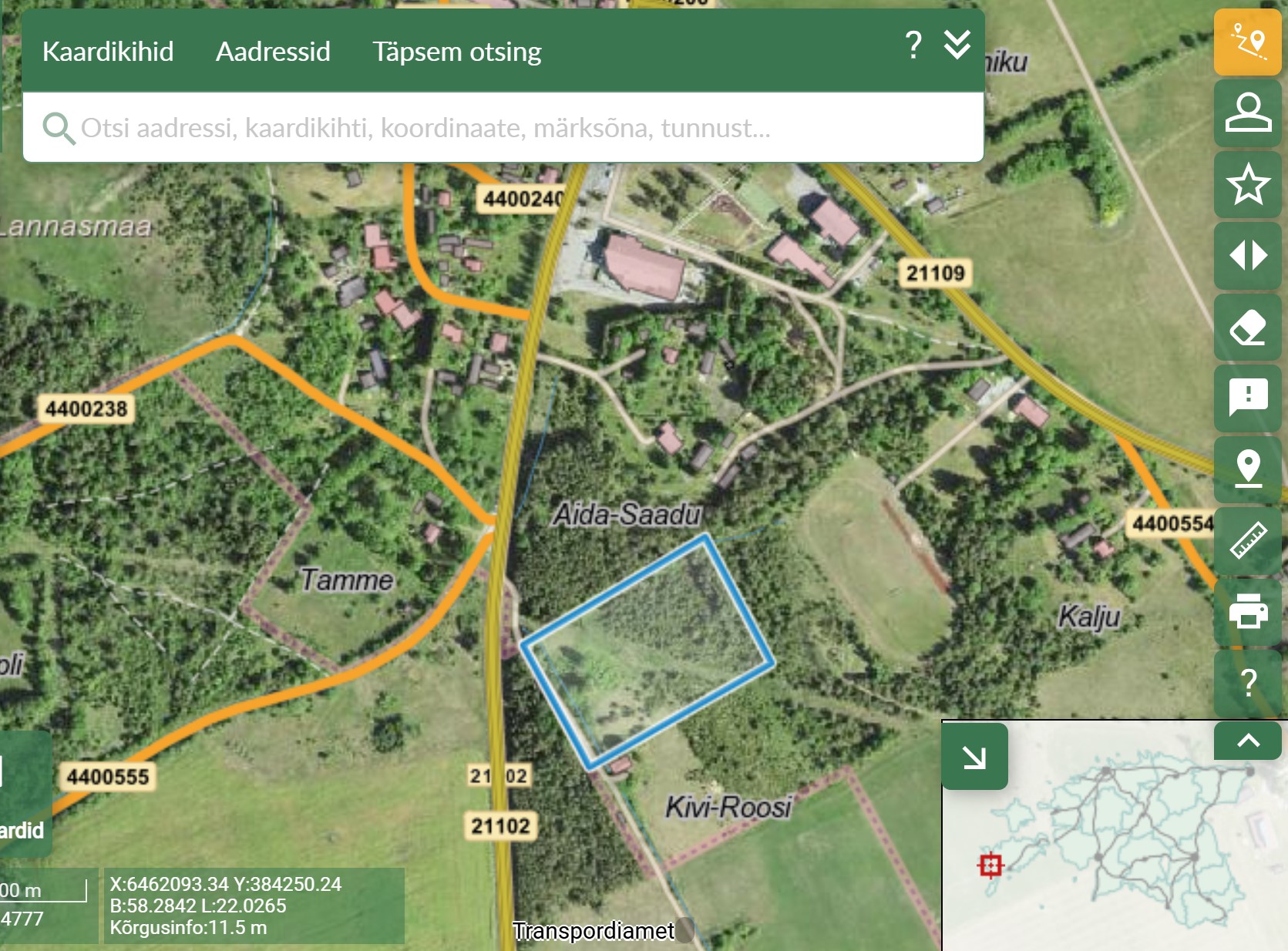Switch to the Aadressid tab
The image size is (1288, 951).
coord(273,52)
